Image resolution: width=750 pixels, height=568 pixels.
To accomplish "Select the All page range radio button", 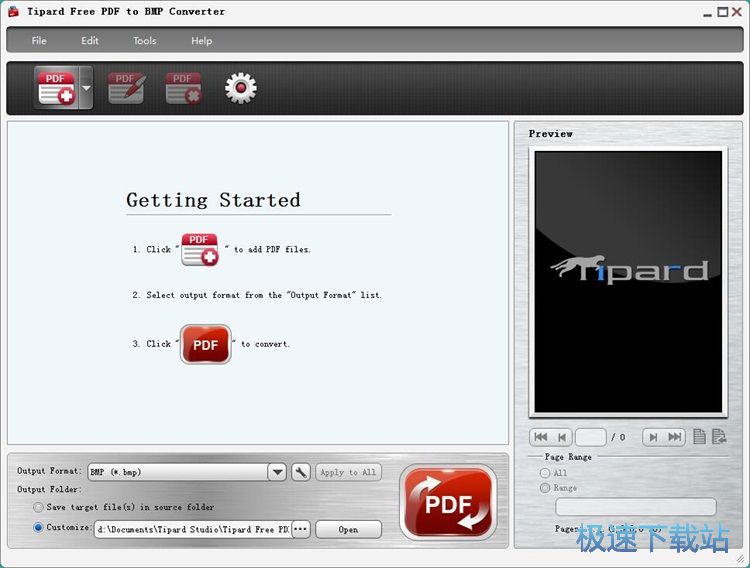I will [544, 473].
